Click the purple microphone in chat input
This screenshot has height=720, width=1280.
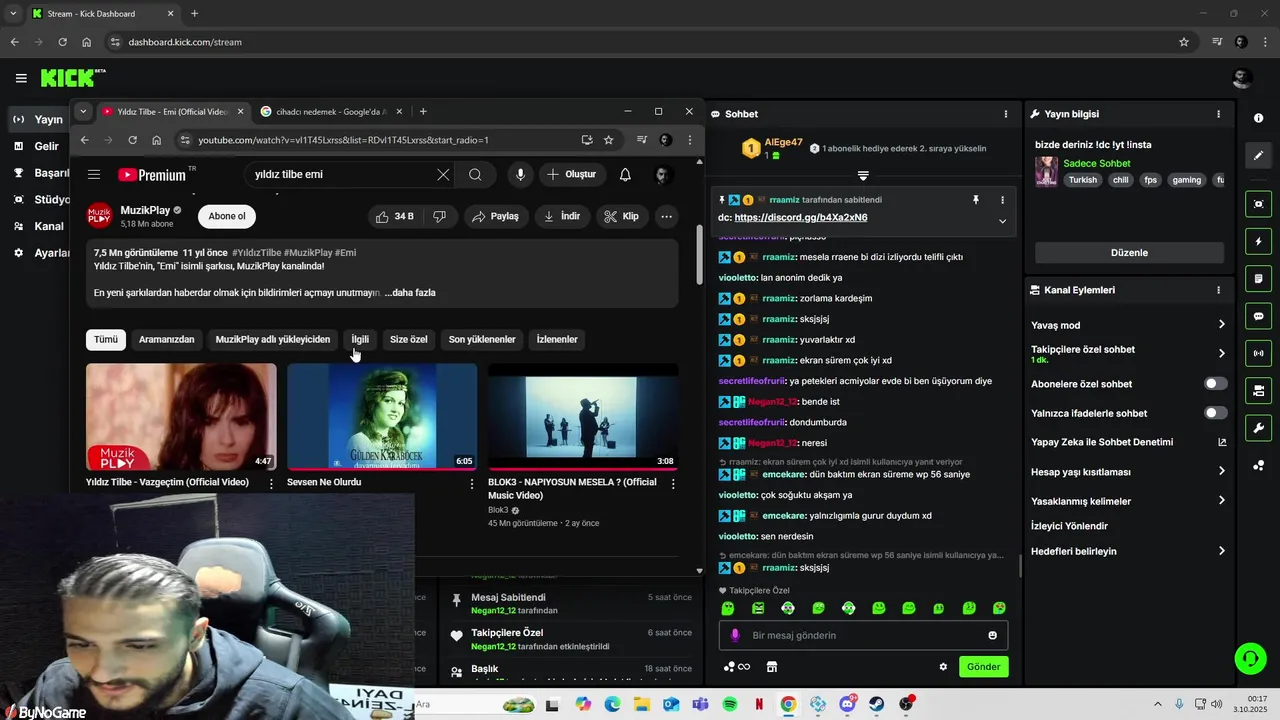click(735, 635)
